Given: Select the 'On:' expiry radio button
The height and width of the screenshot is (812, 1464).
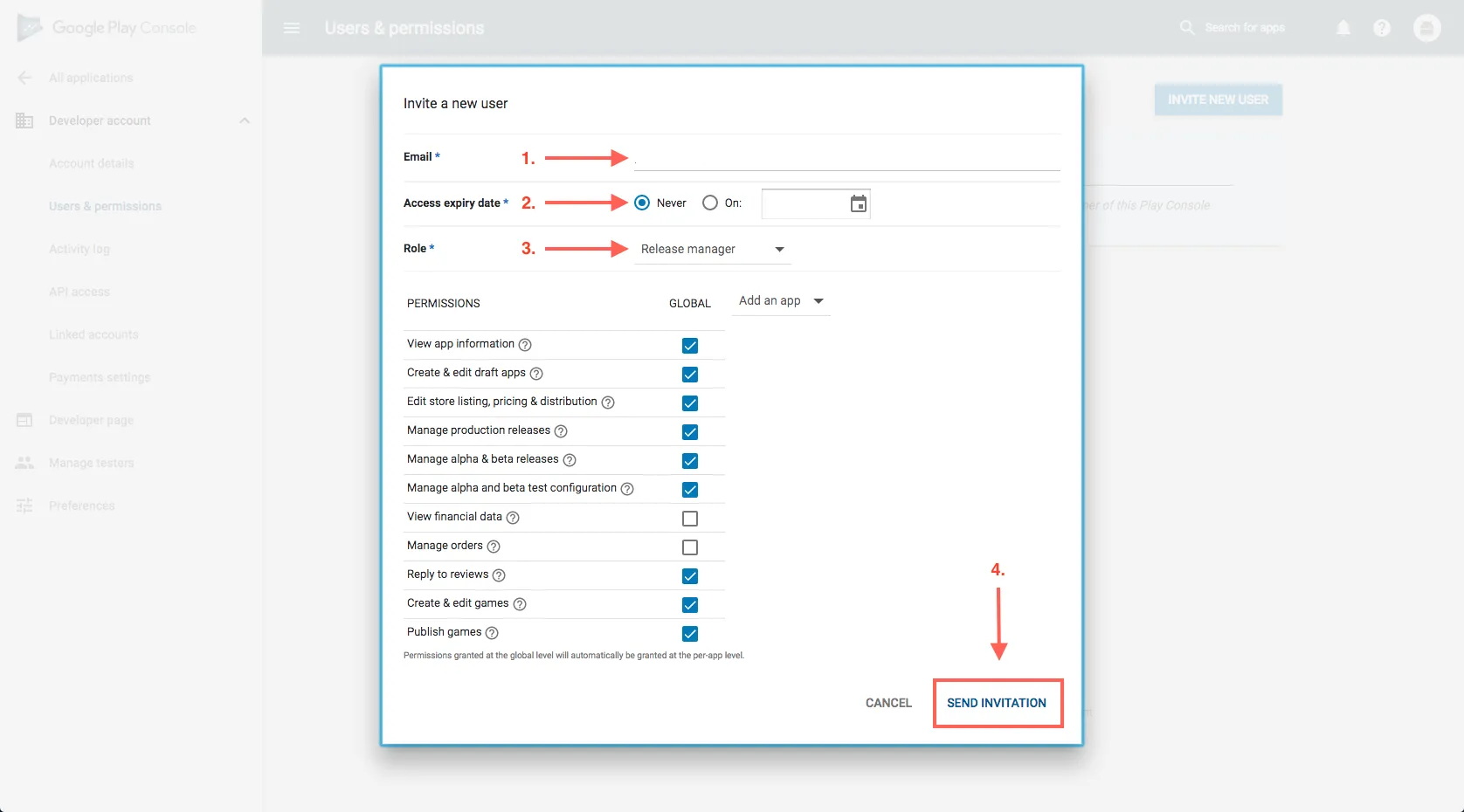Looking at the screenshot, I should click(x=710, y=203).
